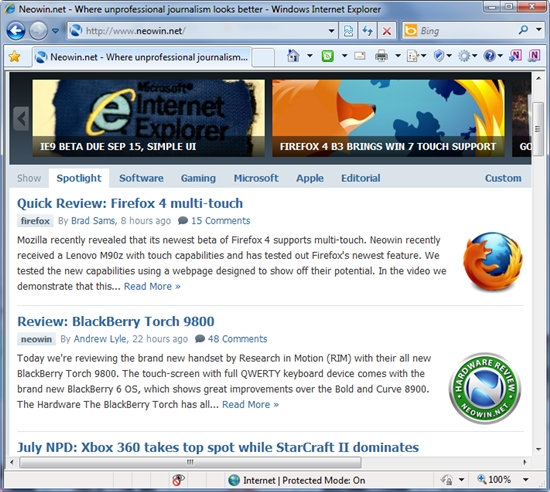The height and width of the screenshot is (492, 550).
Task: Open the 48 Comments link
Action: coord(237,339)
